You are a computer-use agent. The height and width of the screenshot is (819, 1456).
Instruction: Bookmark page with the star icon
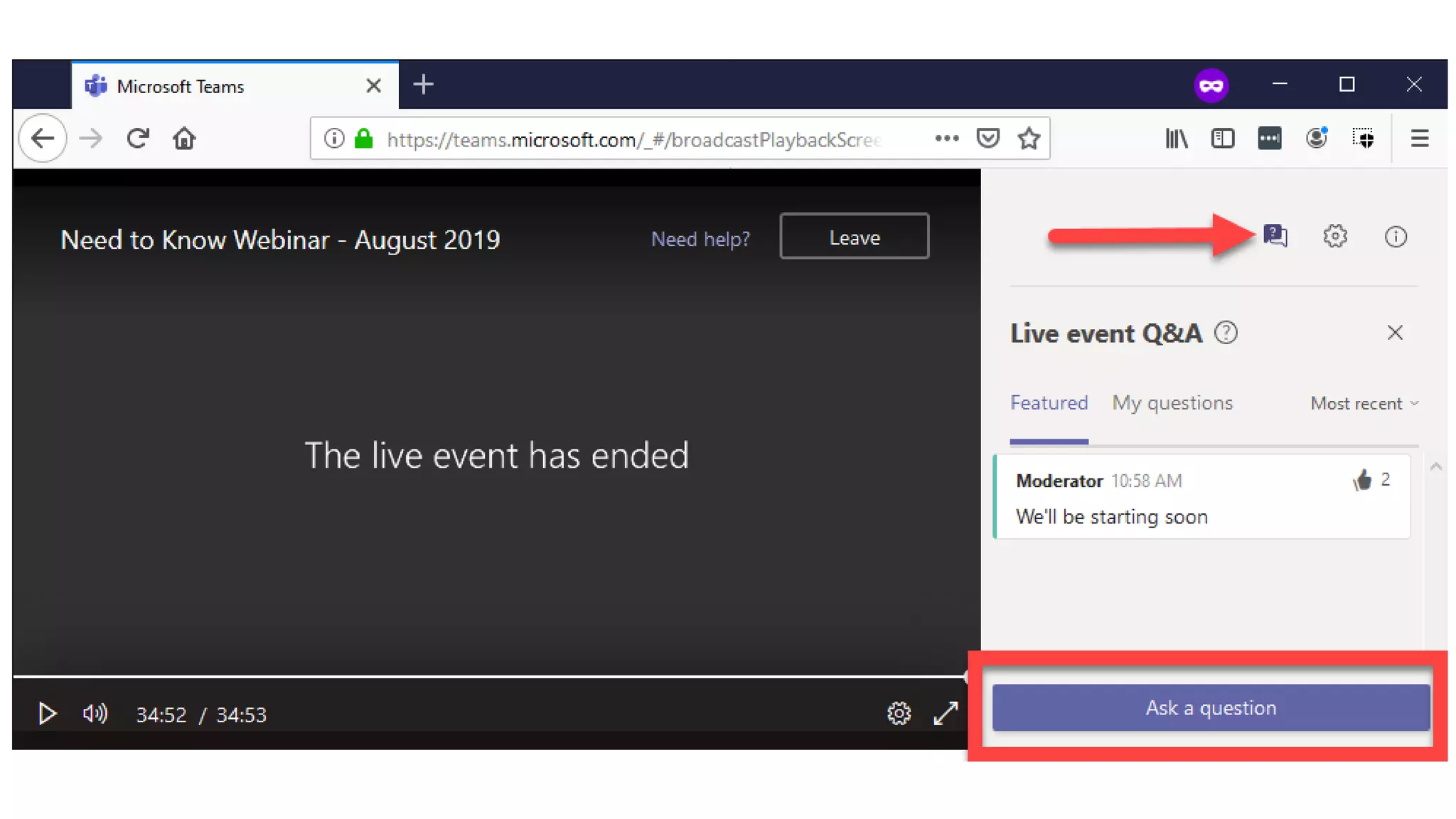click(1028, 139)
